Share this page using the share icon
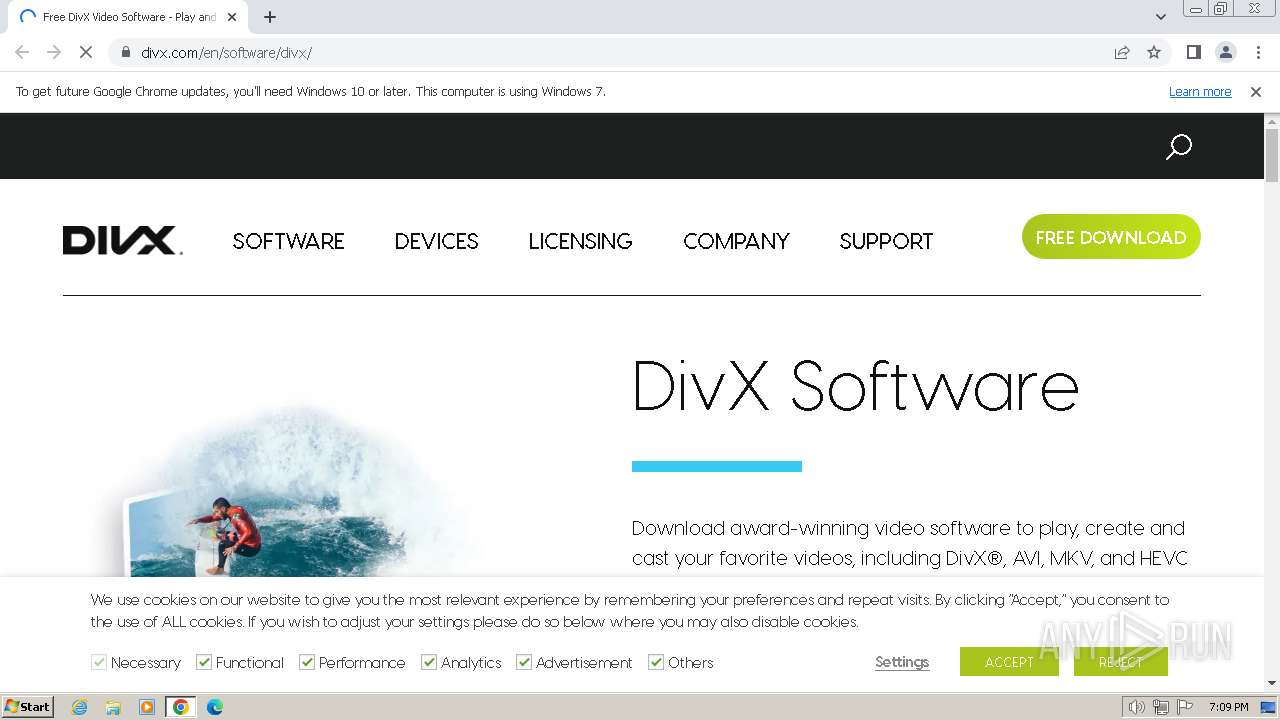Screen dimensions: 1280x720 point(1122,52)
